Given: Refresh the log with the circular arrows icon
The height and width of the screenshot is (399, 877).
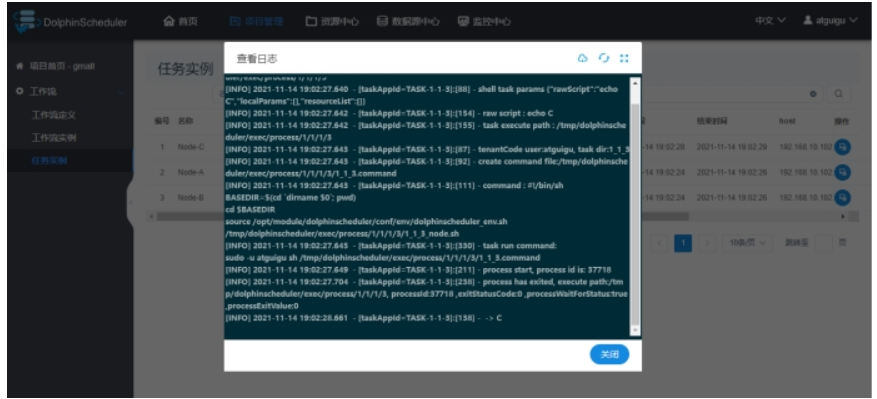Looking at the screenshot, I should (x=603, y=58).
